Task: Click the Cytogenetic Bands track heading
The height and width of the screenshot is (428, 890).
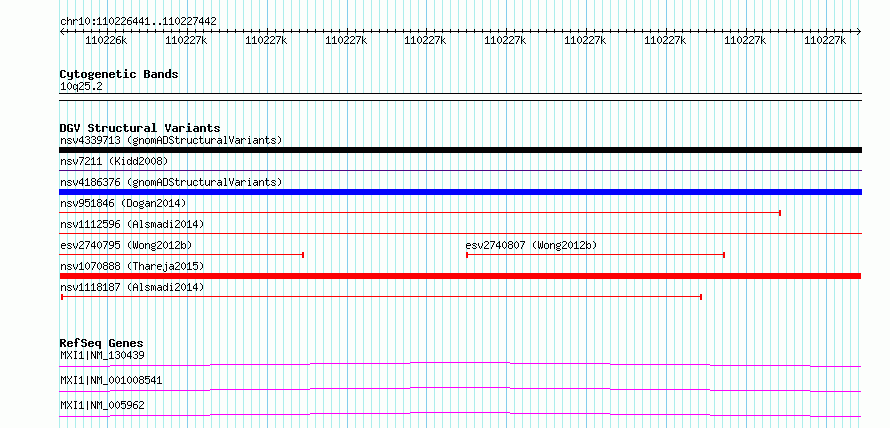Action: (x=119, y=74)
